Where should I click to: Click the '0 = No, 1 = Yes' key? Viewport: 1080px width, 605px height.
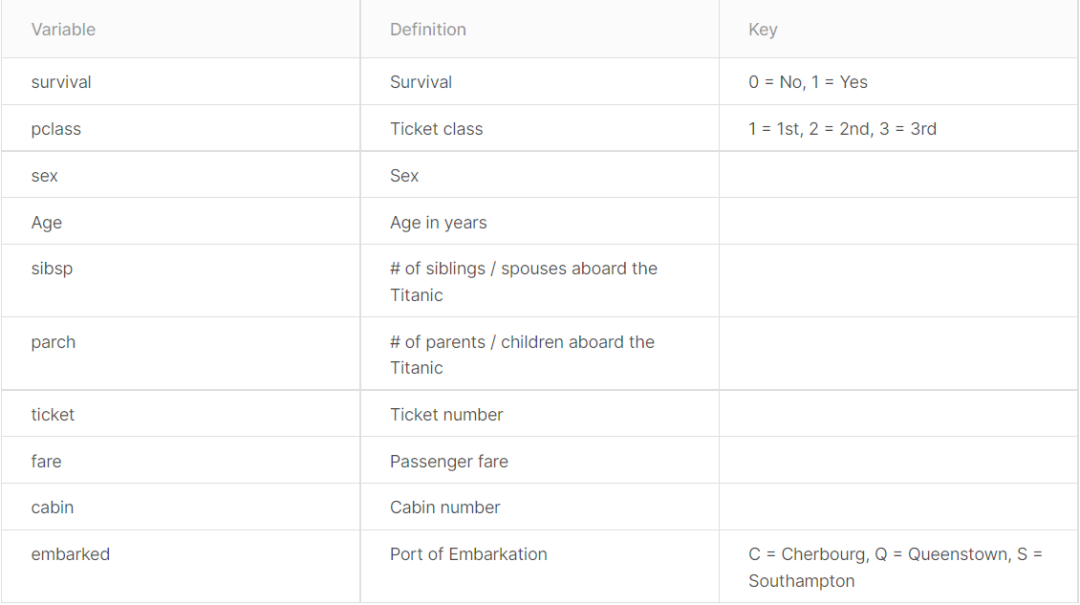pyautogui.click(x=808, y=82)
